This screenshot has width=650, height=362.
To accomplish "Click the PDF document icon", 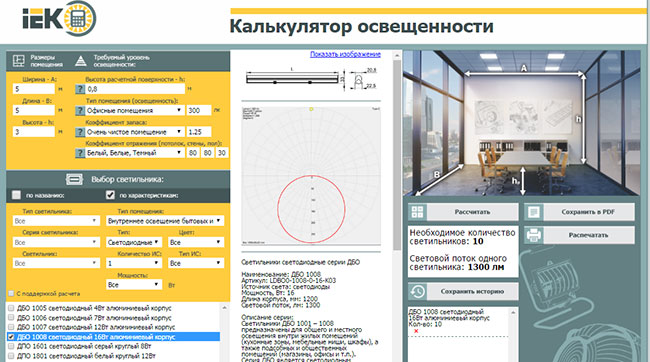I will coord(534,212).
